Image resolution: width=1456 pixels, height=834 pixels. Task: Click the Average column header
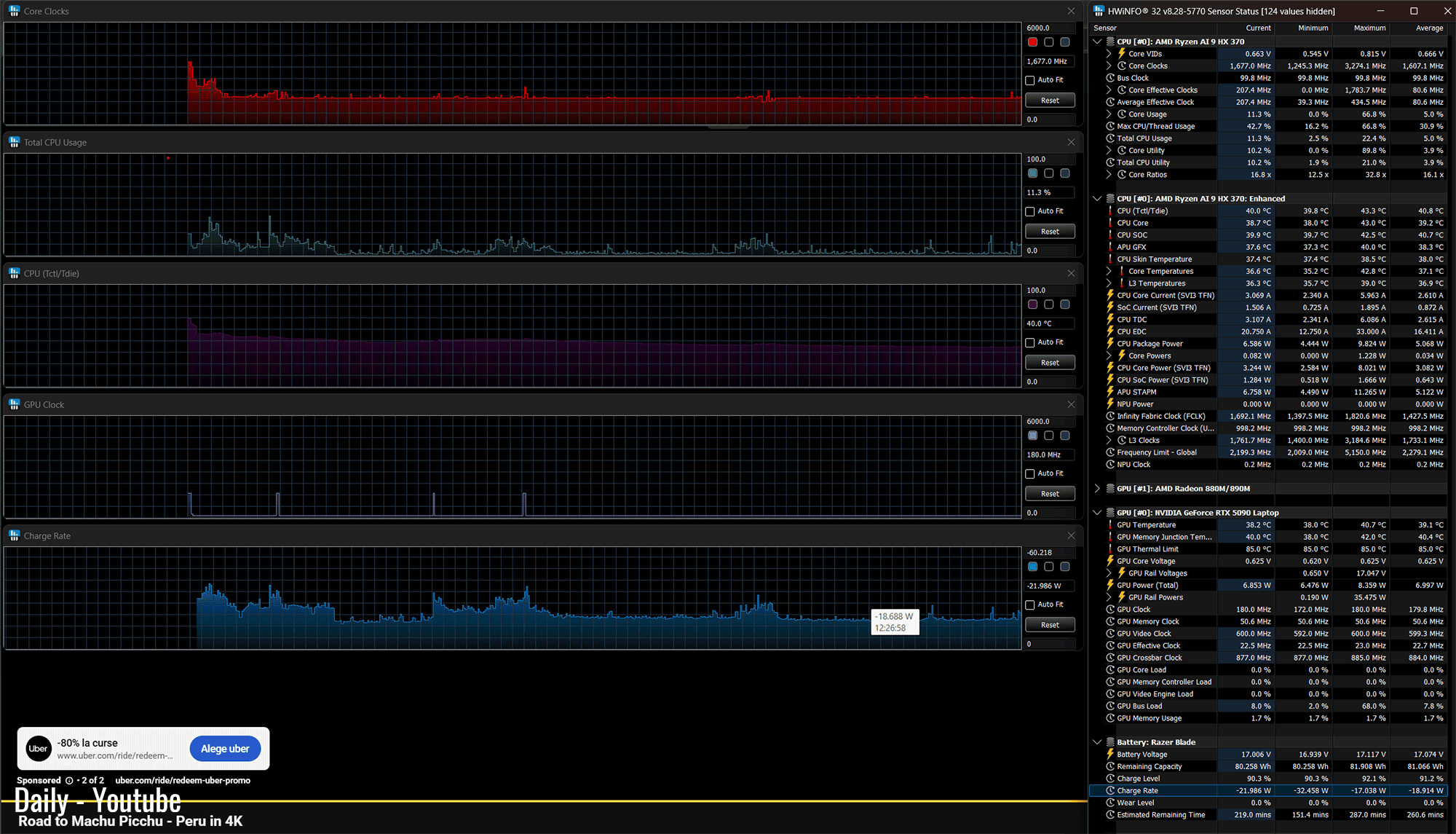pyautogui.click(x=1418, y=28)
